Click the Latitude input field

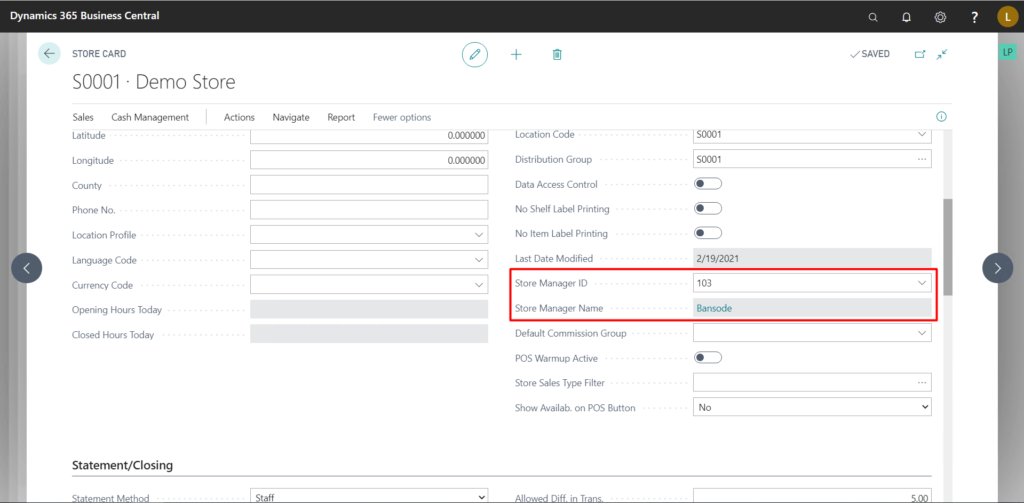tap(369, 135)
